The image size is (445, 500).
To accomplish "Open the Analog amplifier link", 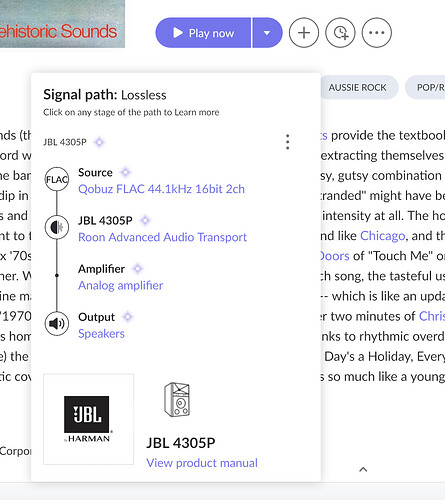I will [x=120, y=285].
